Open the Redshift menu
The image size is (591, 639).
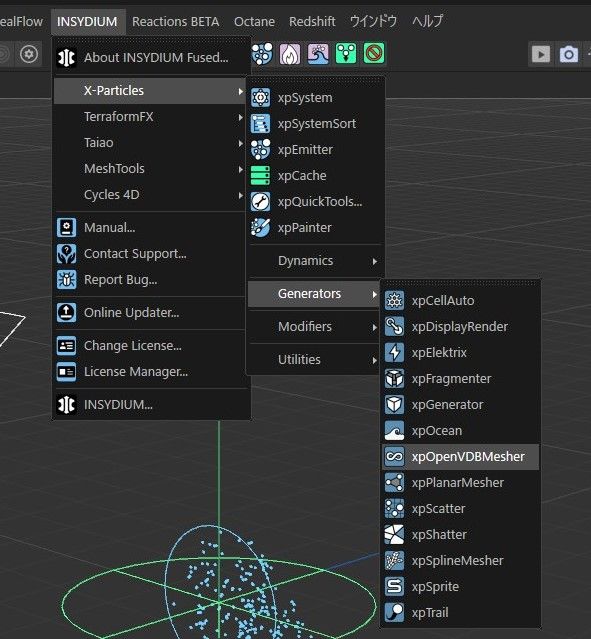[312, 21]
